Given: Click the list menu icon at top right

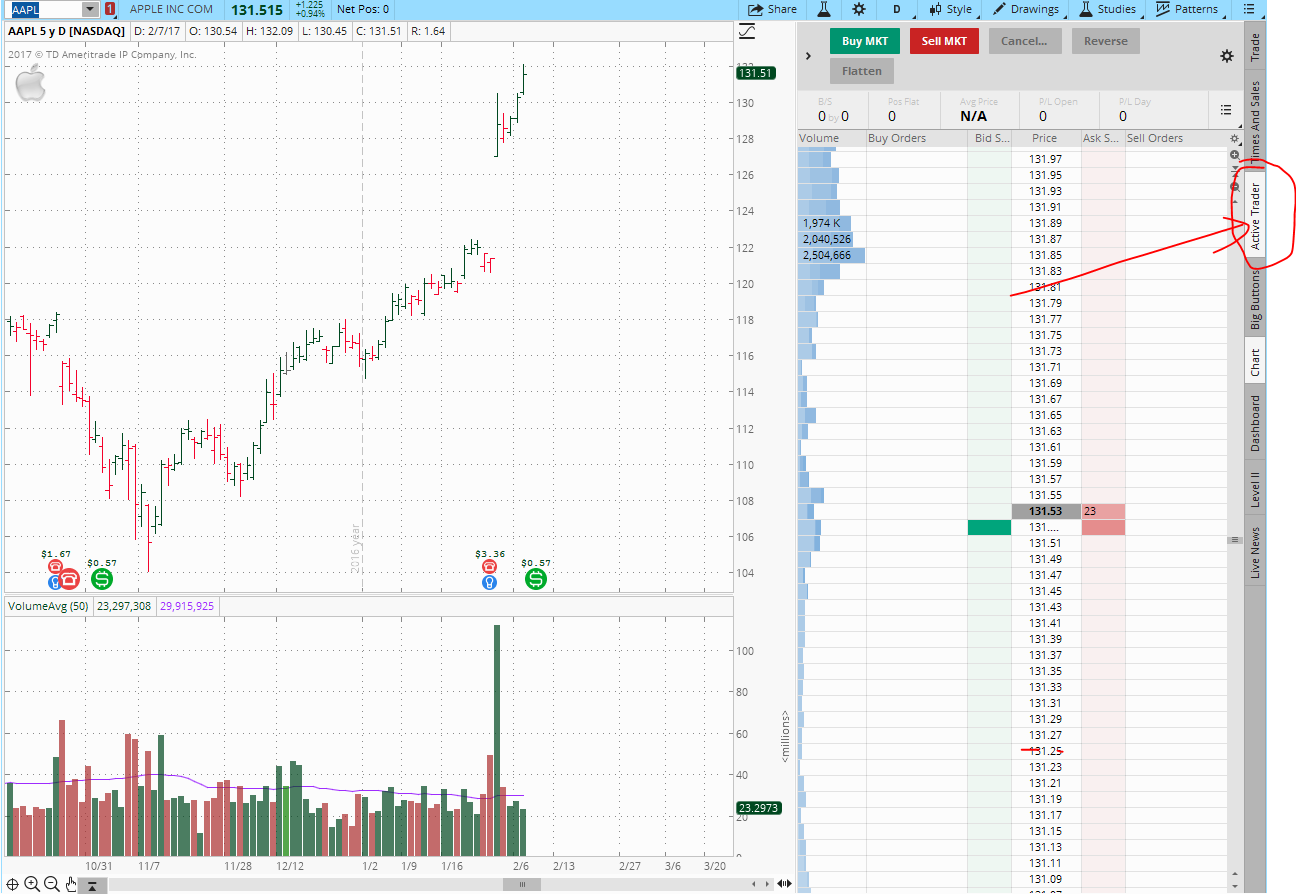Looking at the screenshot, I should 1248,9.
